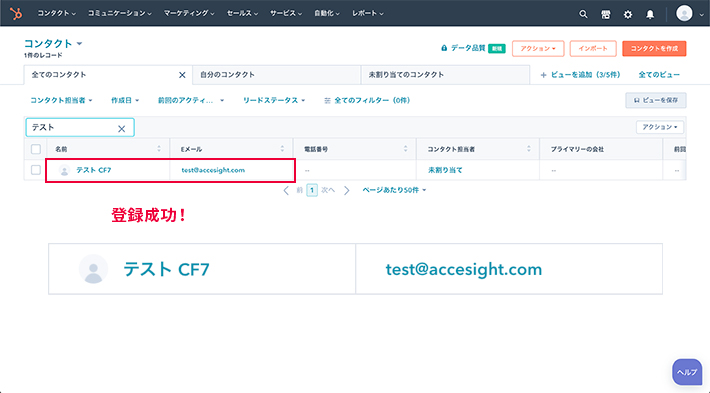Open the test@accesight.com email link

(x=213, y=170)
